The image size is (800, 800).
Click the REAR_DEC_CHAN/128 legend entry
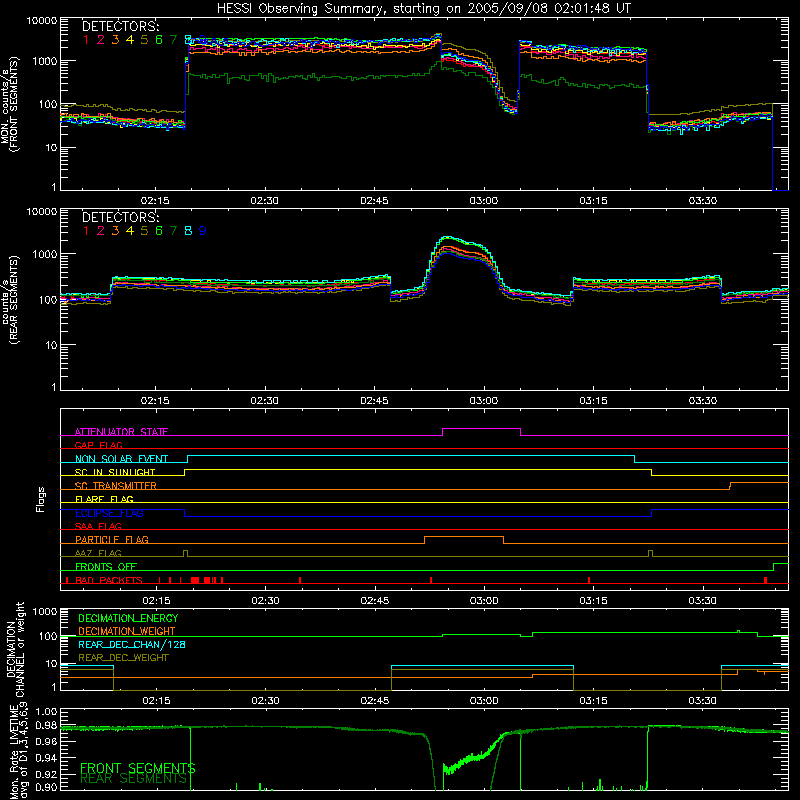pos(132,645)
